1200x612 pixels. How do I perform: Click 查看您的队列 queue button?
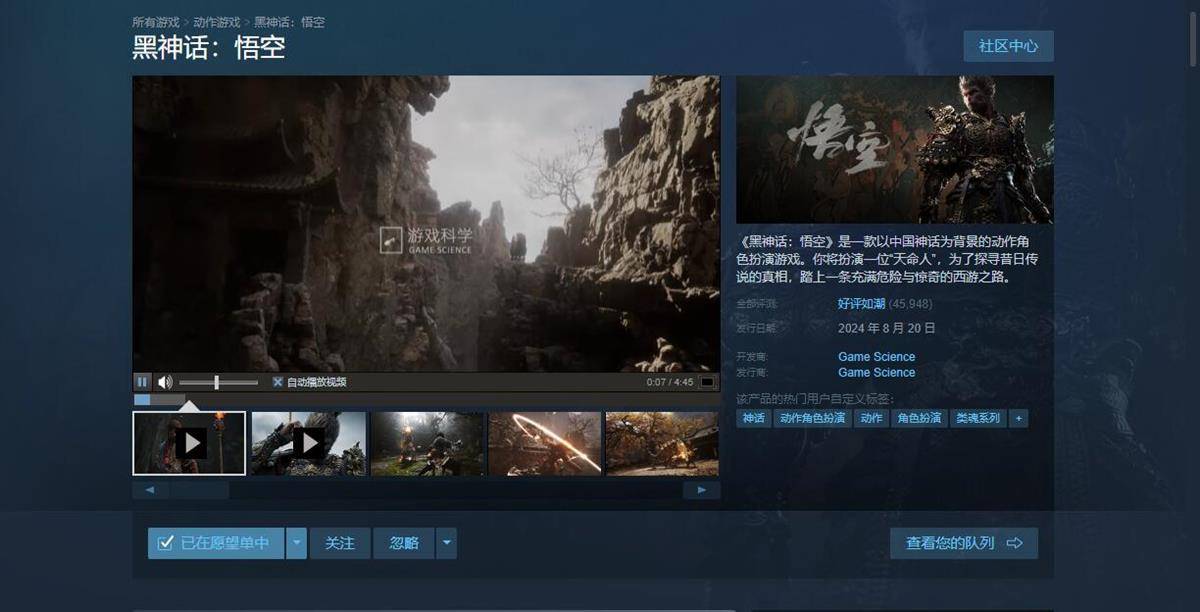click(x=964, y=543)
